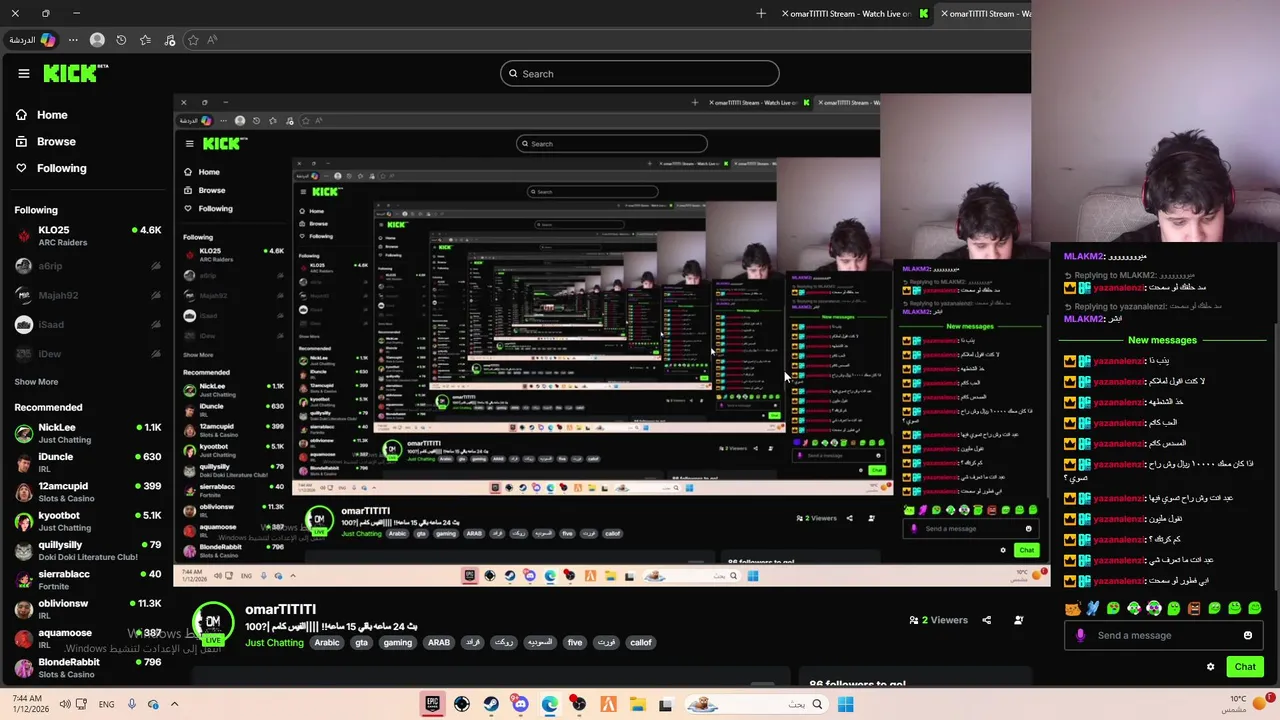Viewport: 1280px width, 720px height.
Task: Open browser history icon
Action: coord(121,40)
